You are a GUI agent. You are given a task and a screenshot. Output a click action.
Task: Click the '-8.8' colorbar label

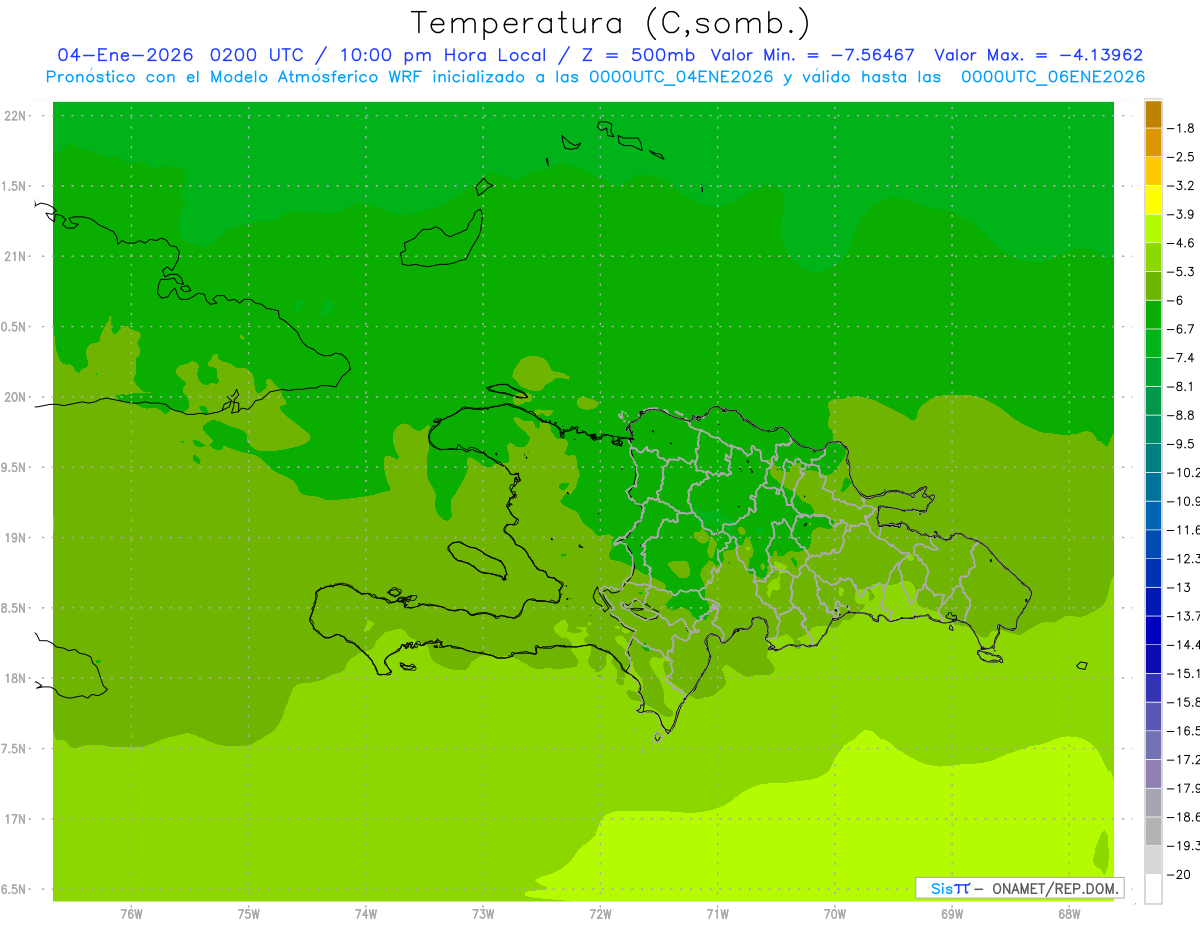pyautogui.click(x=1181, y=415)
